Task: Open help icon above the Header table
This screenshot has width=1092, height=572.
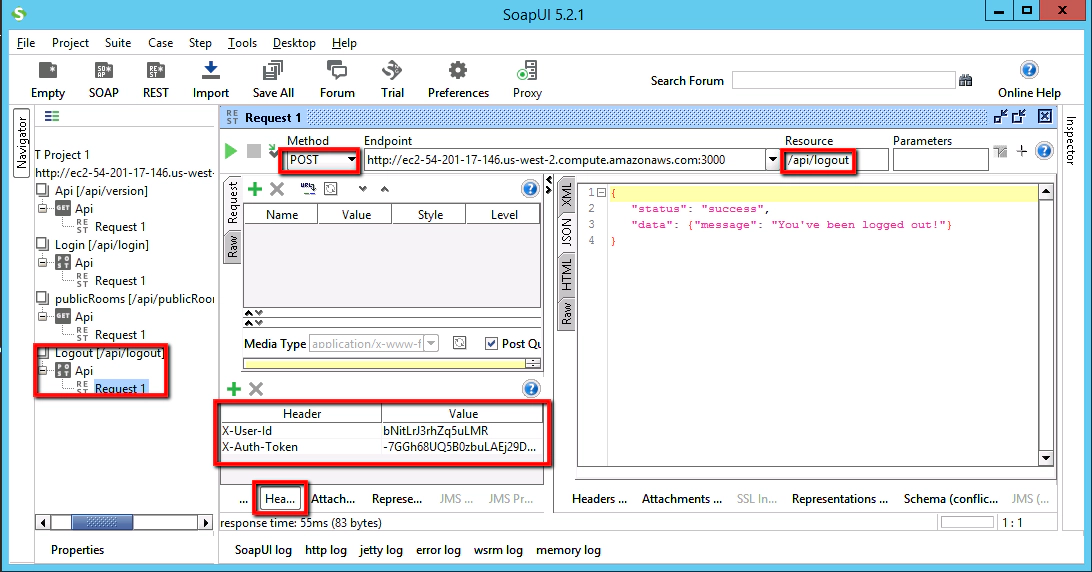Action: 531,389
